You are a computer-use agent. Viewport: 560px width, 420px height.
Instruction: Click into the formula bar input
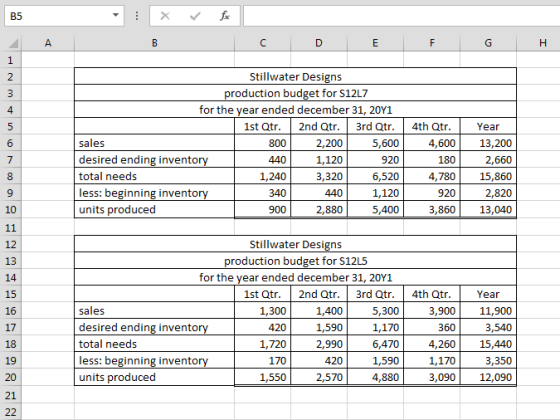[401, 16]
